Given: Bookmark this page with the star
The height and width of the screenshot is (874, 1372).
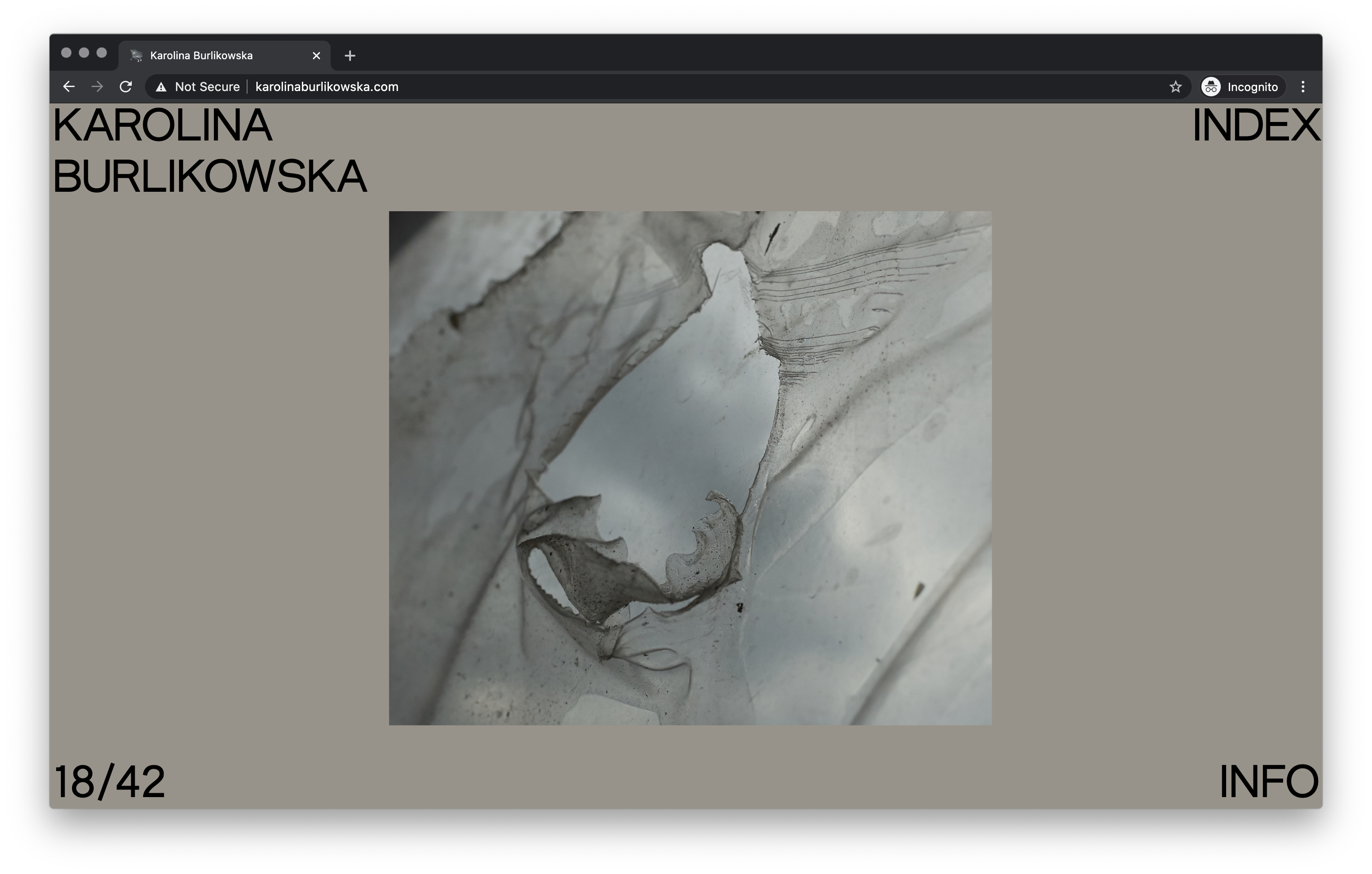Looking at the screenshot, I should click(1175, 87).
